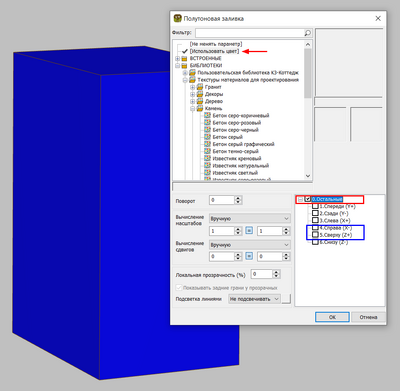Collapse the БИБЛИОТЕКИ tree node
This screenshot has height=391, width=400.
(177, 66)
